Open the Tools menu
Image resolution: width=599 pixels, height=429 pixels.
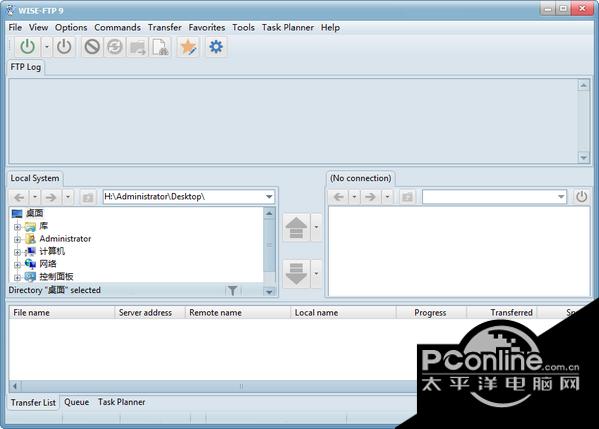pos(243,28)
